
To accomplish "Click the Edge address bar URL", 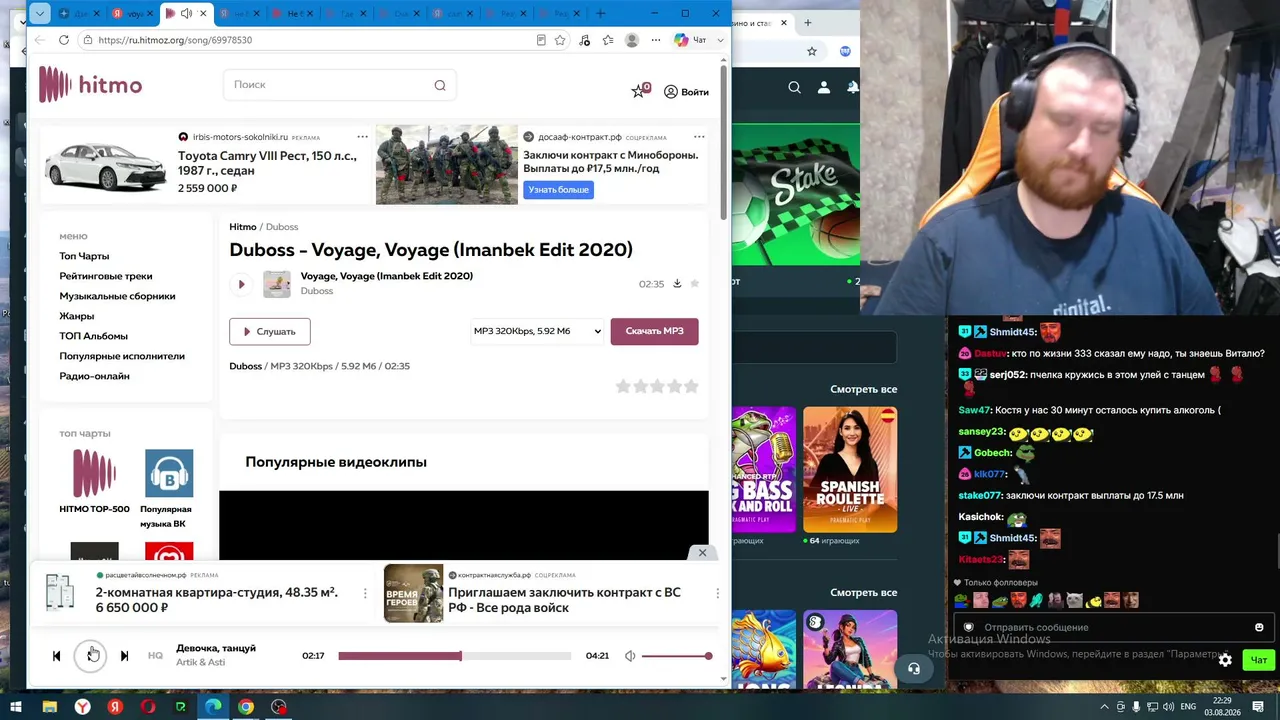I will tap(175, 40).
